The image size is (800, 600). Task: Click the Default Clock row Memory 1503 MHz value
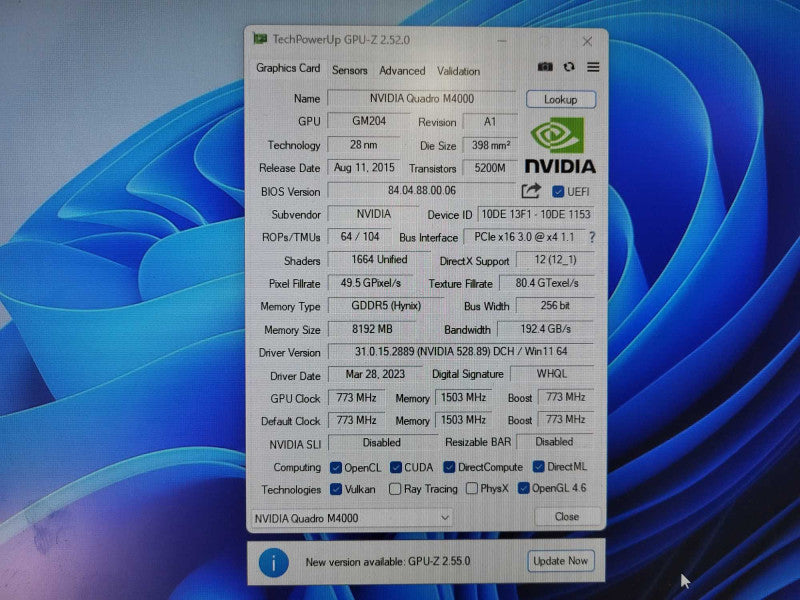[463, 419]
